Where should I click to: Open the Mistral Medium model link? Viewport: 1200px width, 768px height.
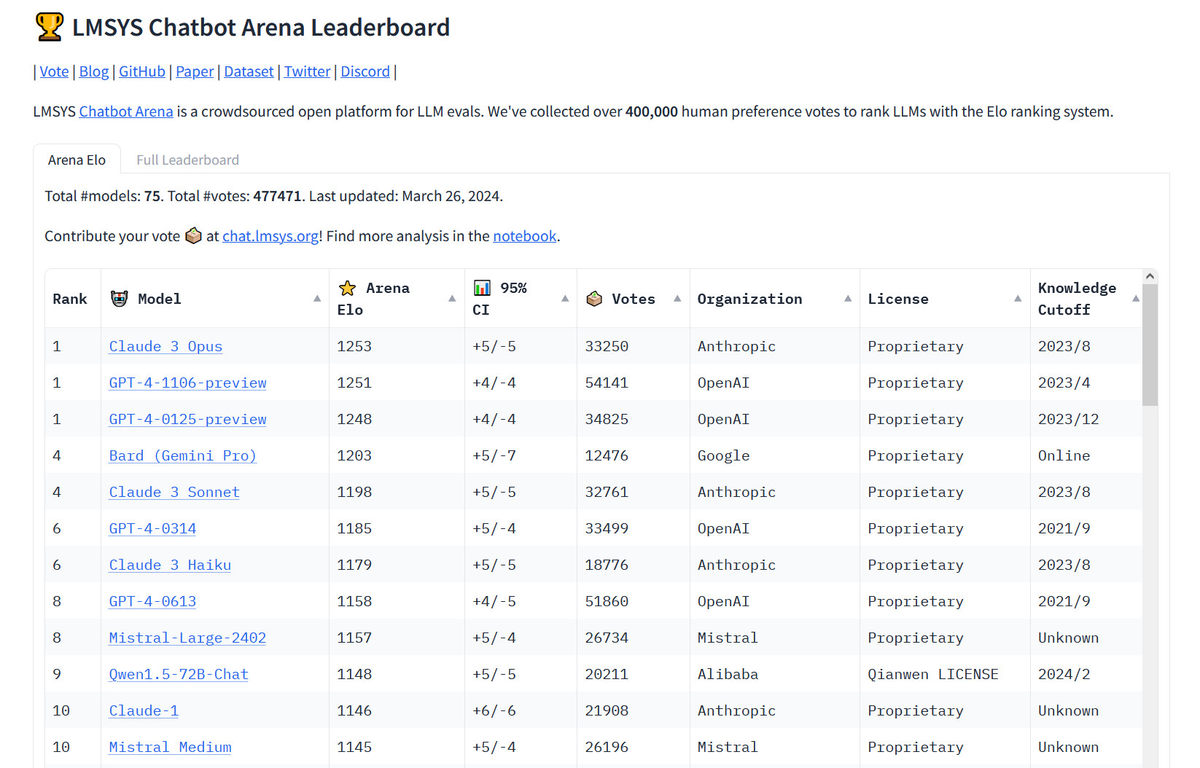[170, 747]
